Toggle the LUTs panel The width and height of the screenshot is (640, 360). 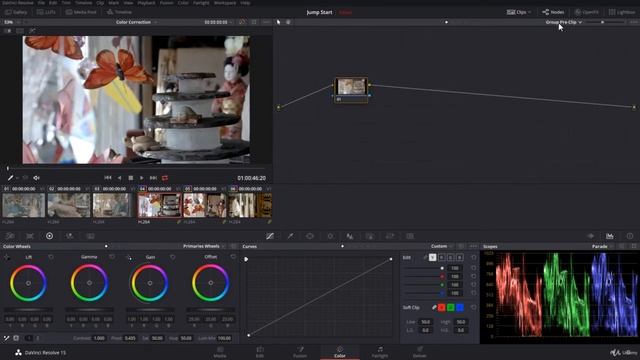(46, 12)
